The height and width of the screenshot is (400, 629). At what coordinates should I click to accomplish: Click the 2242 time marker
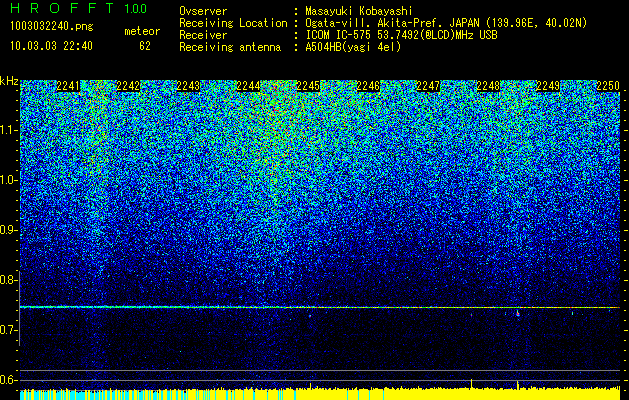point(128,86)
